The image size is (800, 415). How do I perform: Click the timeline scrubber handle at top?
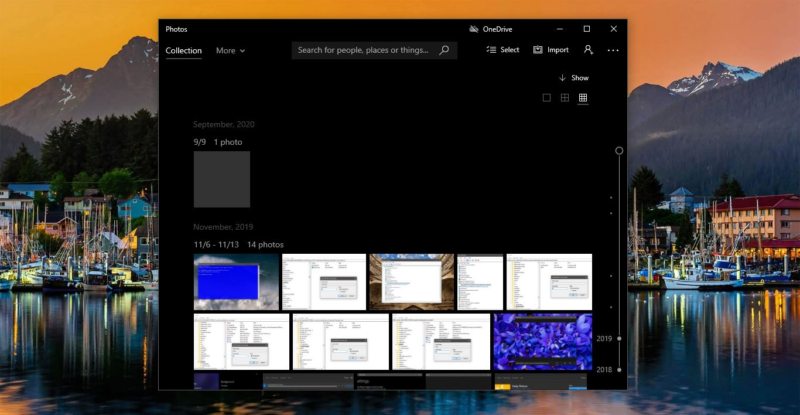[619, 150]
